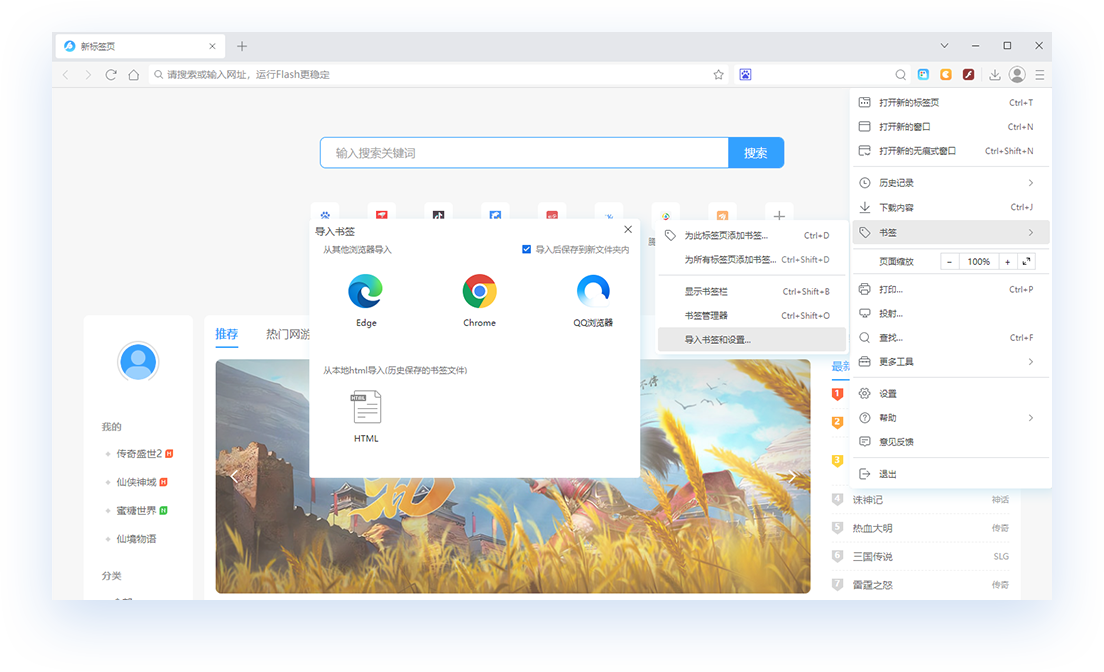The height and width of the screenshot is (672, 1104).
Task: Click the home icon in toolbar
Action: pyautogui.click(x=133, y=75)
